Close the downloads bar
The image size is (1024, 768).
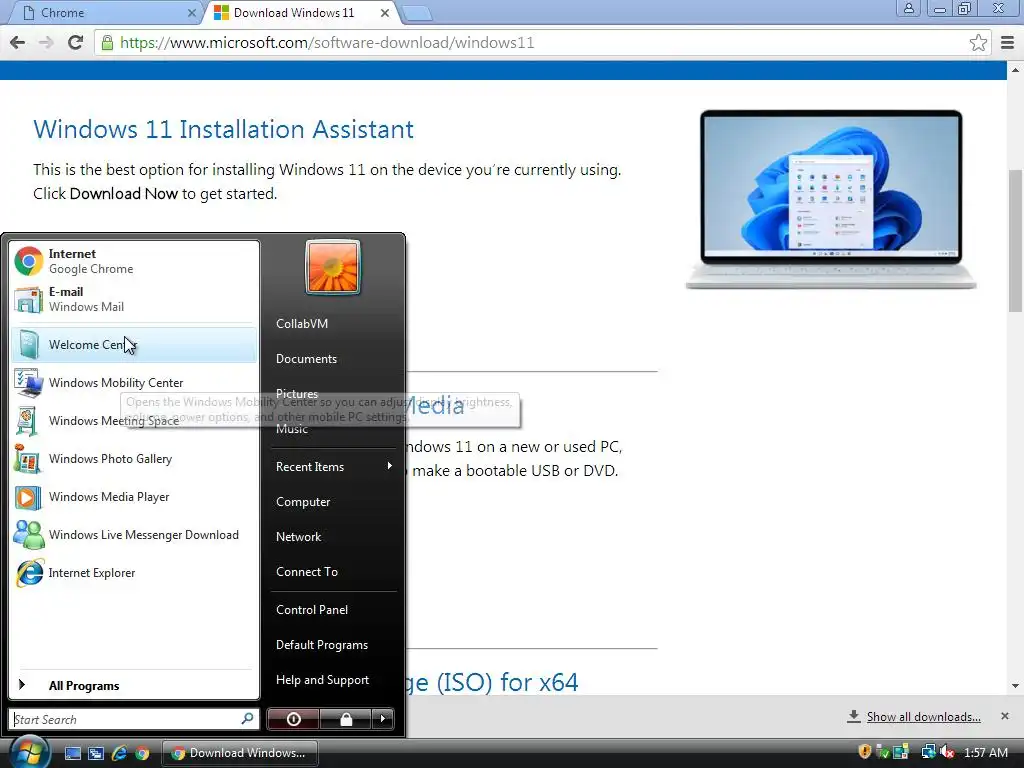[1005, 716]
